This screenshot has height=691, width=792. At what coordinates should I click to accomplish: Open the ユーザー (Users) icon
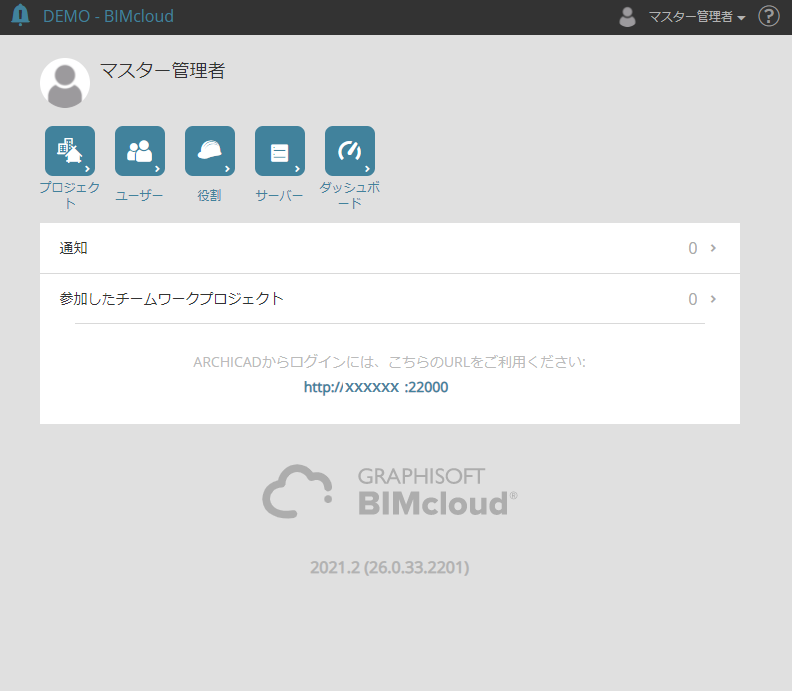click(x=140, y=151)
